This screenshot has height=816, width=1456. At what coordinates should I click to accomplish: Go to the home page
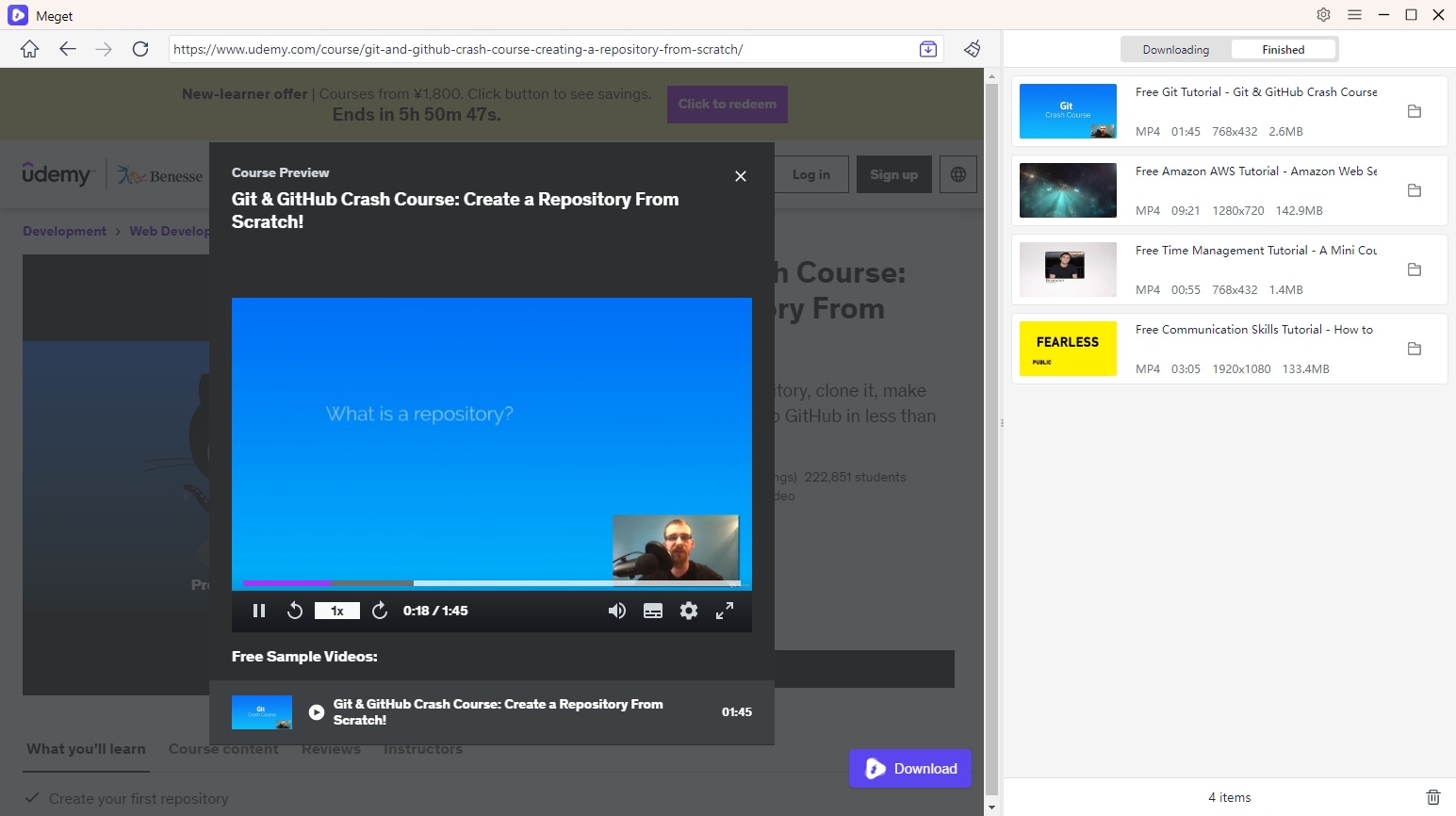(30, 49)
